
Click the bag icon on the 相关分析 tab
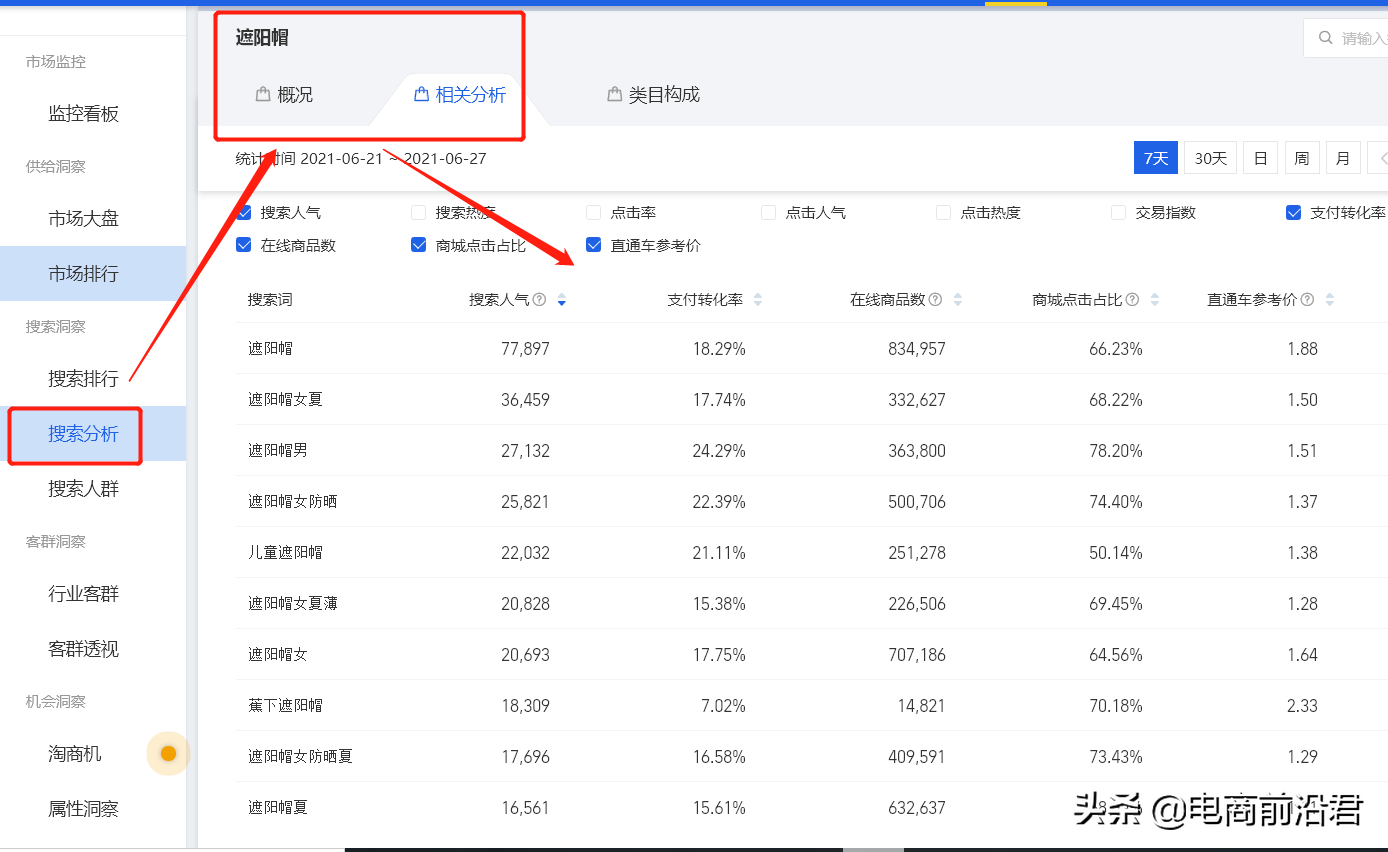pyautogui.click(x=420, y=94)
